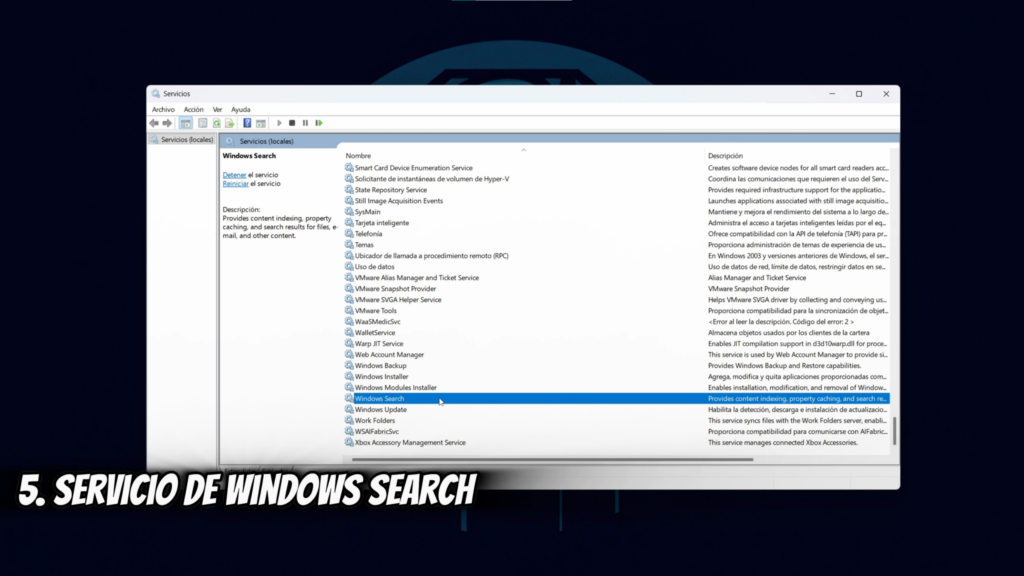Click the gear icon next to Windows Search
The height and width of the screenshot is (576, 1024).
(x=349, y=398)
